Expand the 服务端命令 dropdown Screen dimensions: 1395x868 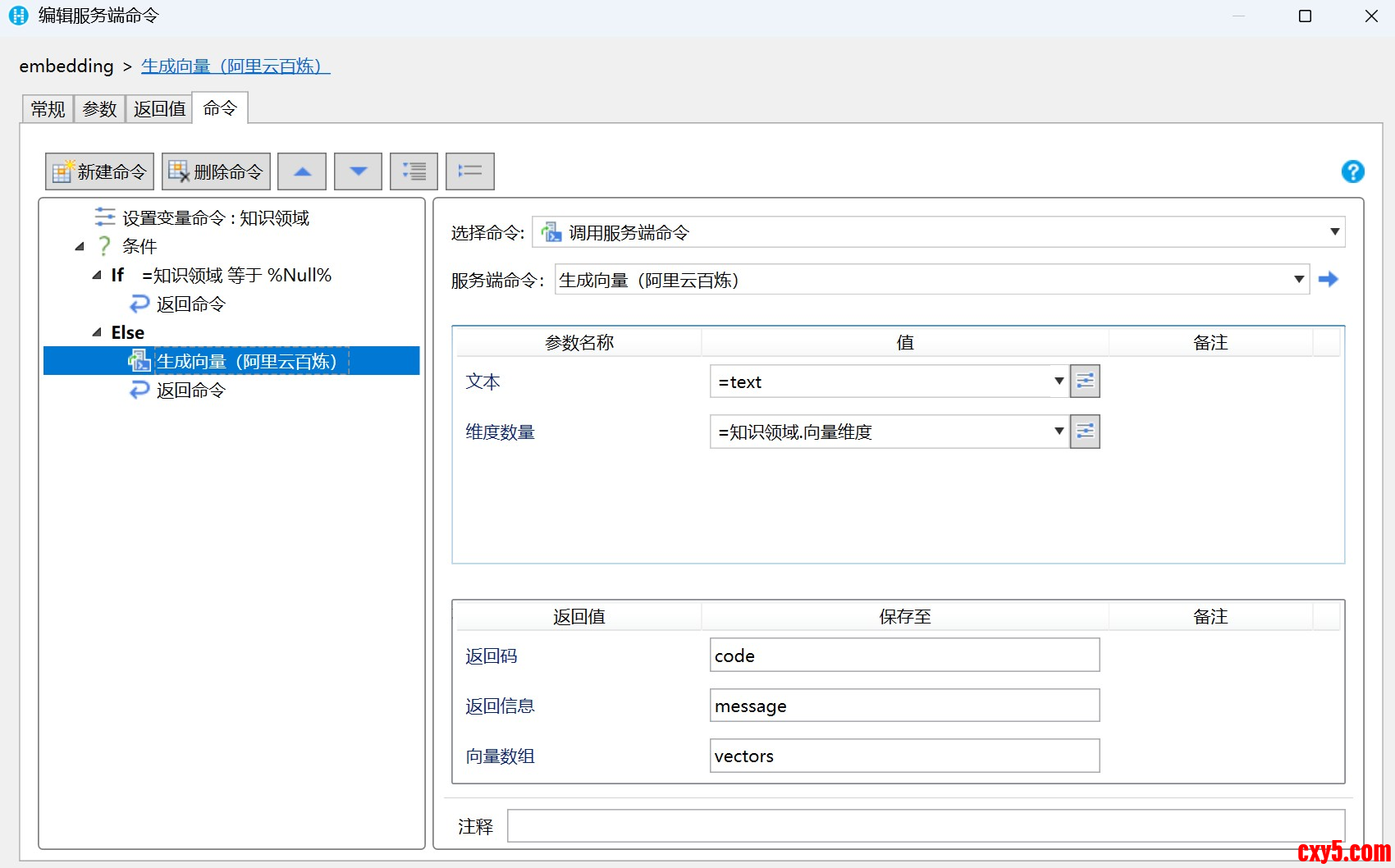coord(1298,280)
